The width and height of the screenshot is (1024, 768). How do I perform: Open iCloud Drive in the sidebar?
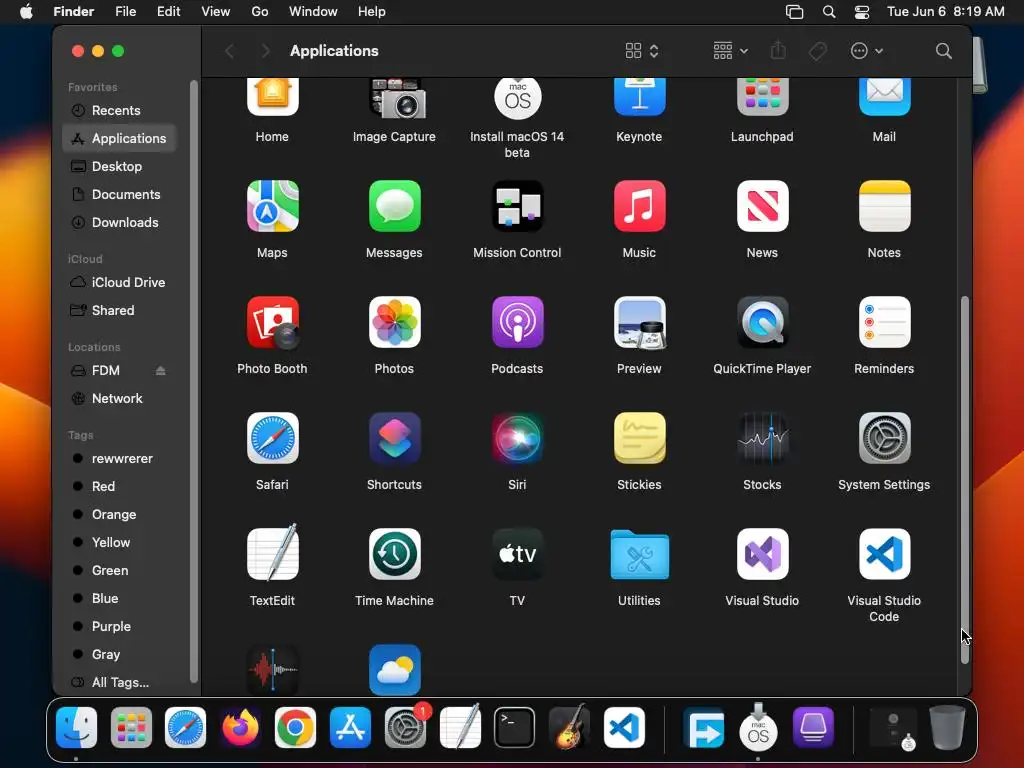(x=119, y=282)
